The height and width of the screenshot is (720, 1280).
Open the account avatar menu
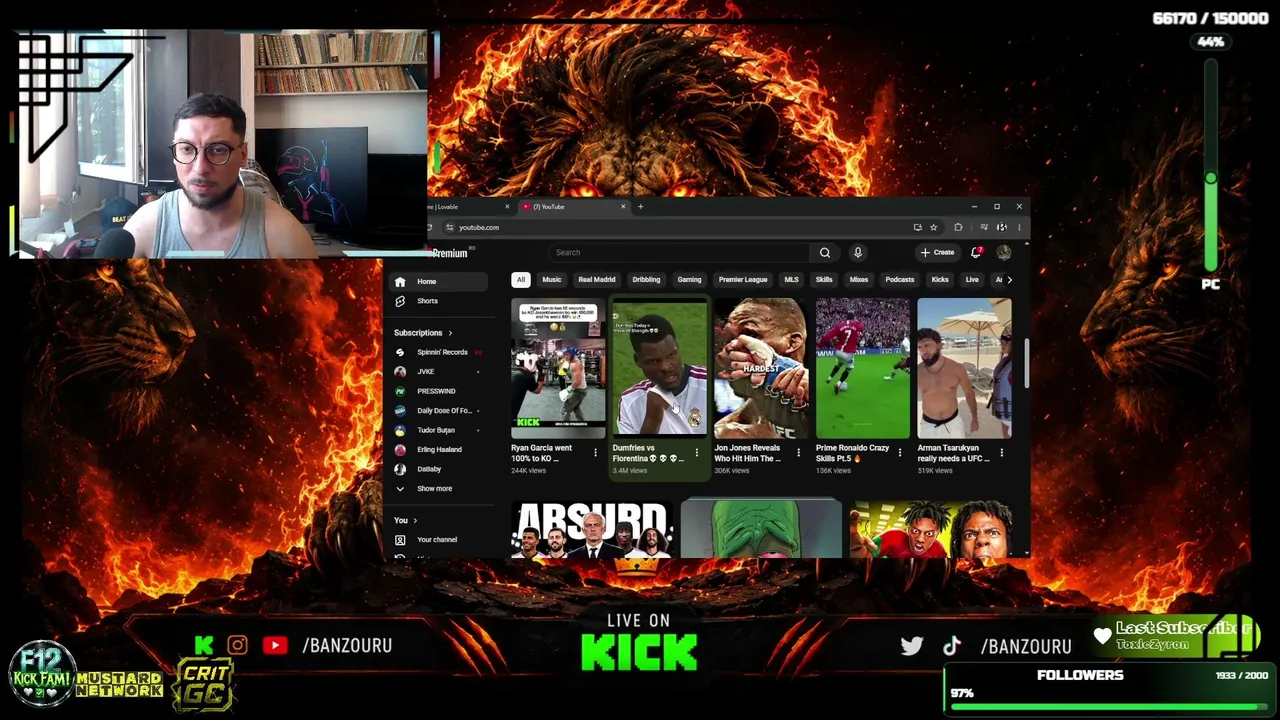click(1004, 252)
